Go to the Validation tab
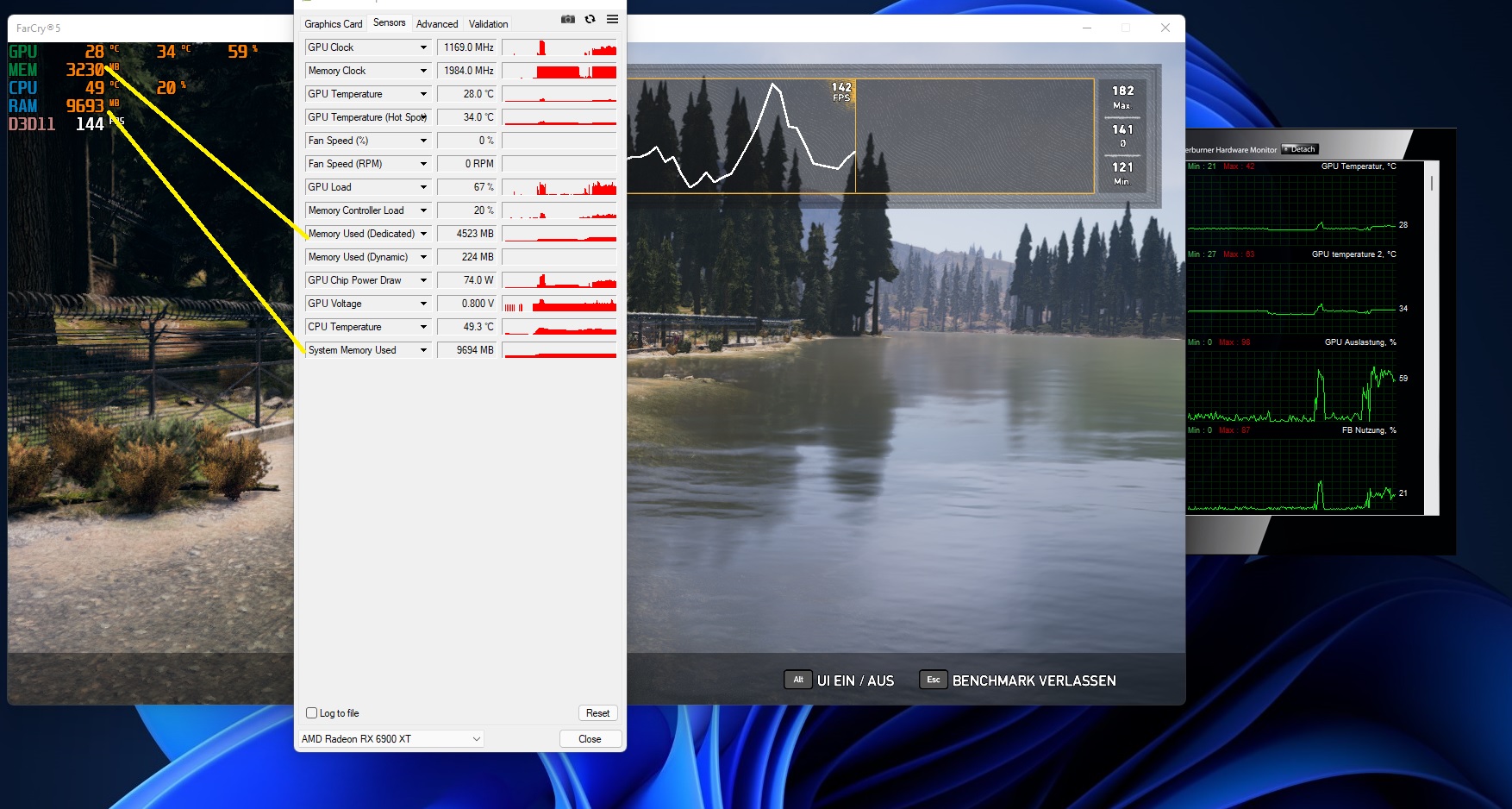 click(x=489, y=24)
